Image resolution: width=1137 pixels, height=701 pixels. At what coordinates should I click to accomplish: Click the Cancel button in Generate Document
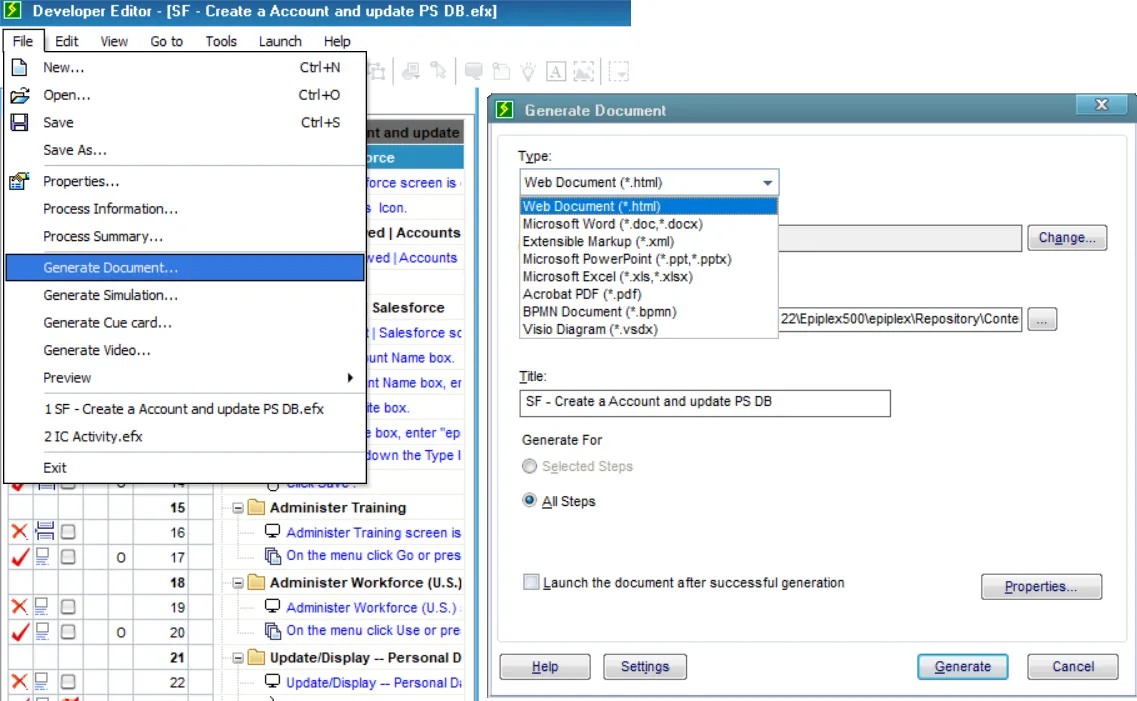1072,666
